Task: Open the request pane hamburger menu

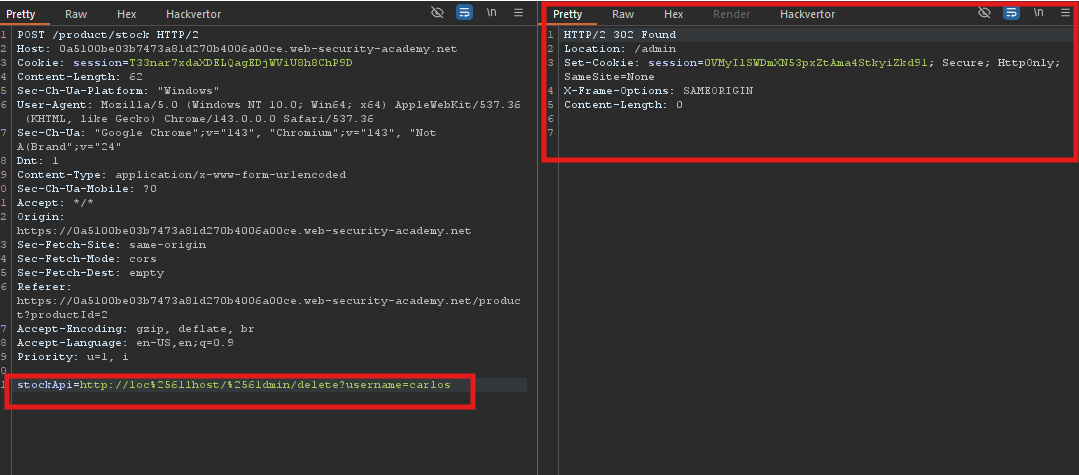Action: 518,12
